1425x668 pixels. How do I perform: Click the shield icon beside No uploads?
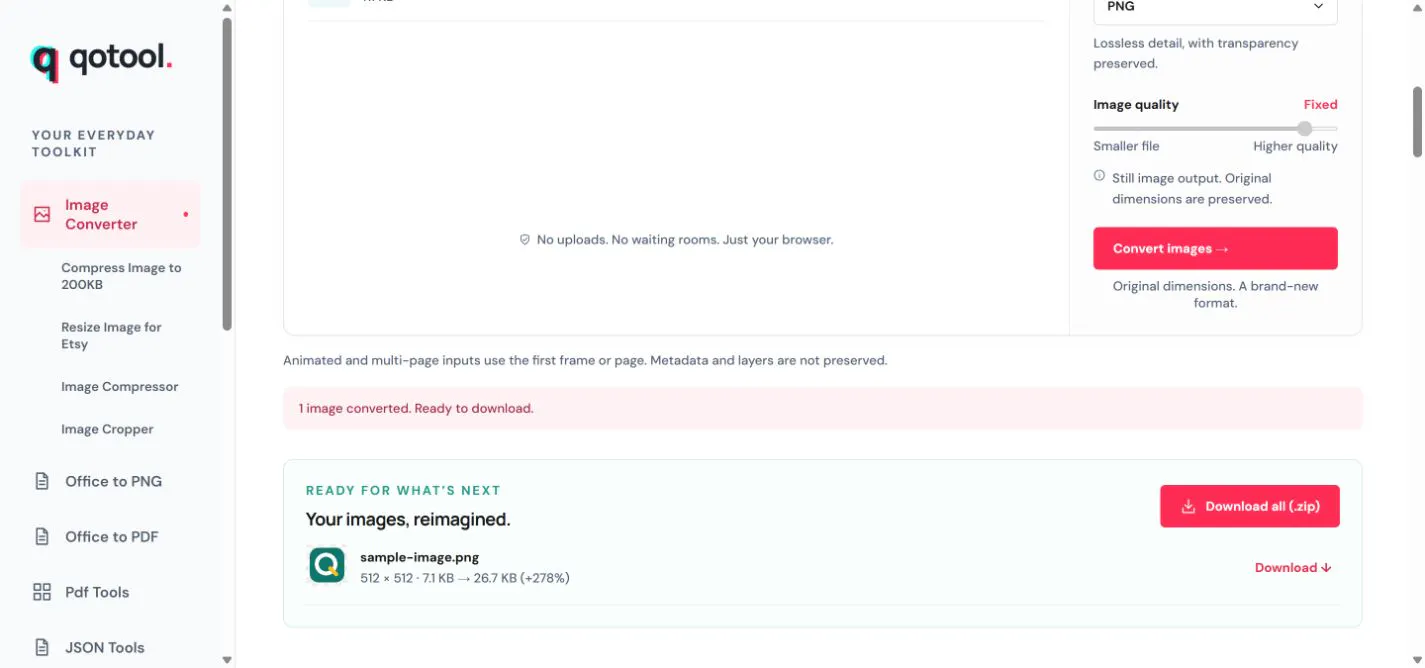click(x=524, y=240)
